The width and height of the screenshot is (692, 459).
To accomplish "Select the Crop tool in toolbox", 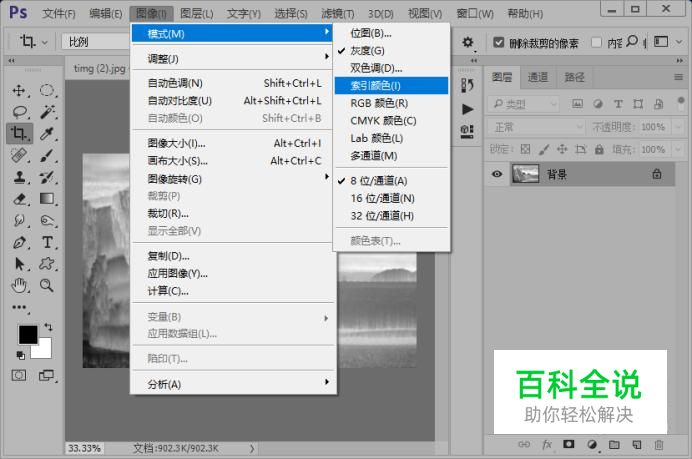I will (19, 133).
